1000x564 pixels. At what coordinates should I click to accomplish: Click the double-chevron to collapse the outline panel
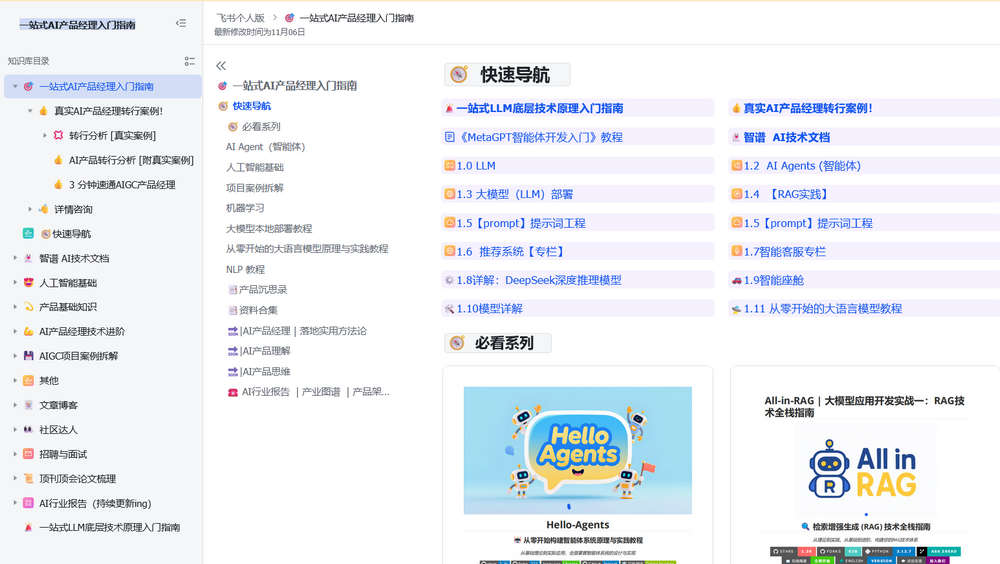point(221,66)
